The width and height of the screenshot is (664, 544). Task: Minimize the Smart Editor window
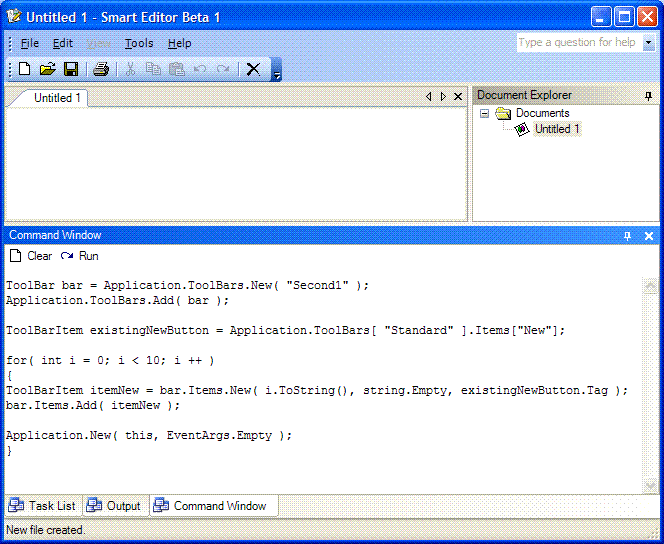click(600, 17)
